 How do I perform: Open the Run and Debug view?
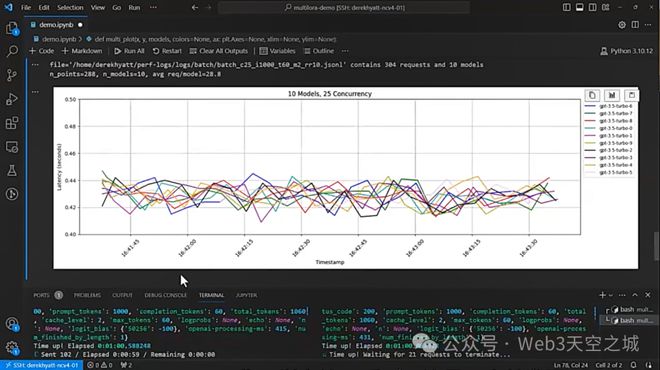tap(12, 99)
